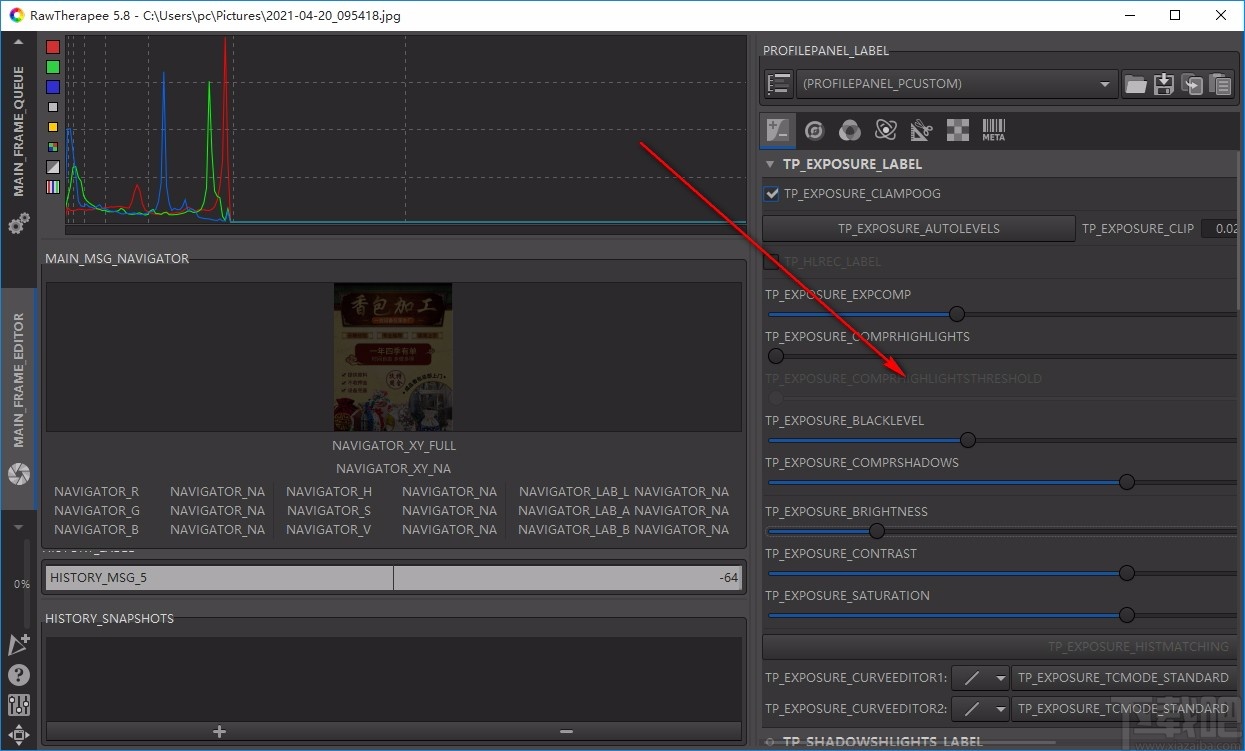Select the Color tool tab overlapping circles icon
This screenshot has height=751, width=1245.
[x=850, y=130]
